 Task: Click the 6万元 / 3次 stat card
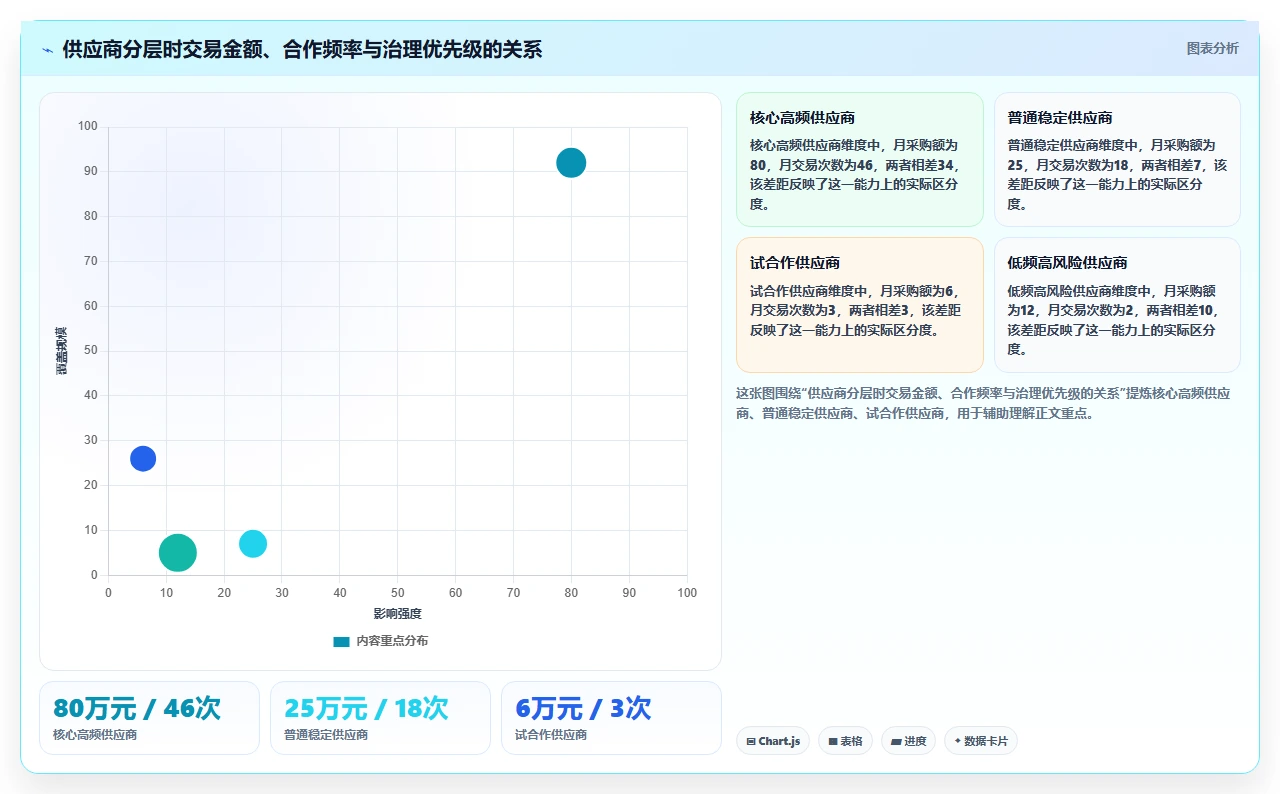pos(611,718)
